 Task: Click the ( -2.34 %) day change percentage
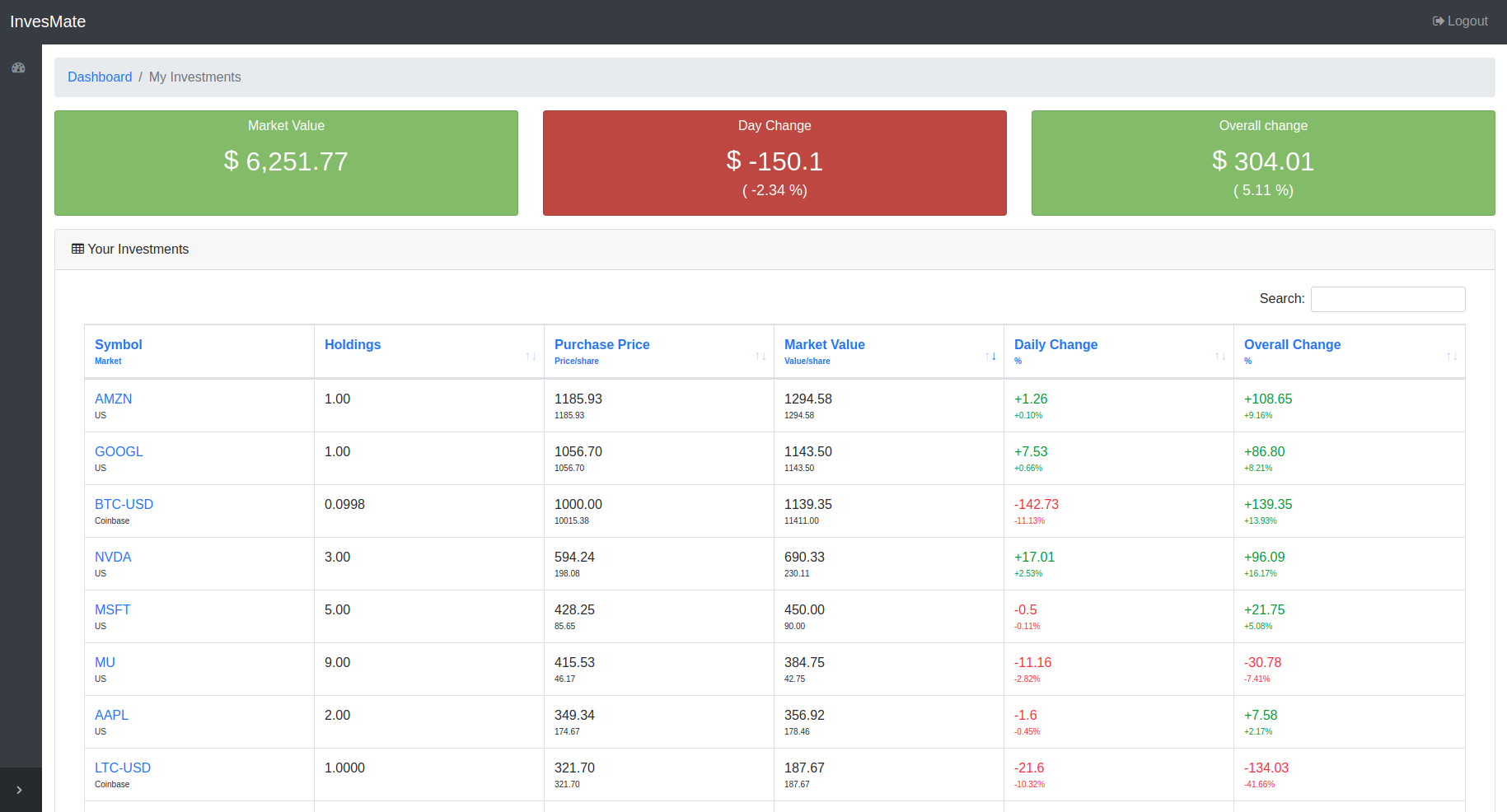[775, 190]
